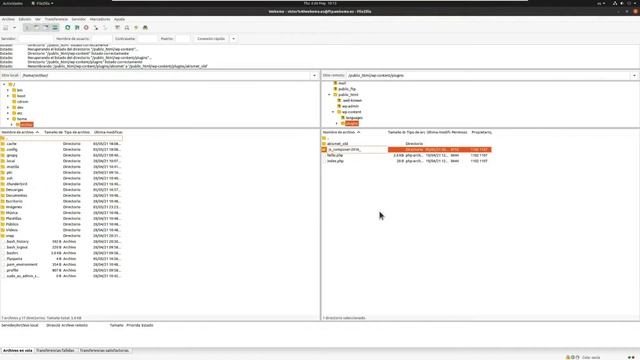Select languages folder in remote tree
The image size is (640, 360).
(x=354, y=118)
